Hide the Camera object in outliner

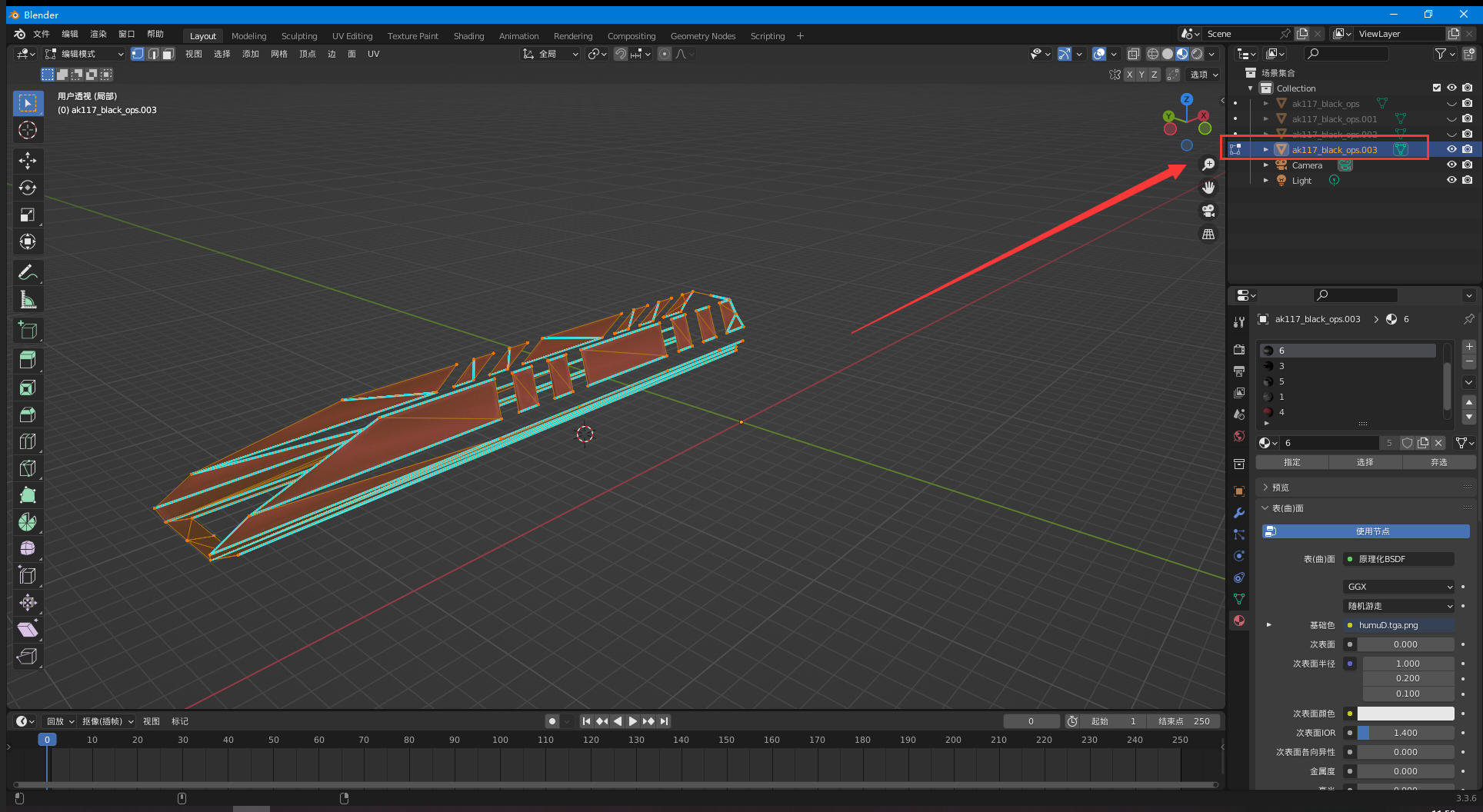point(1451,165)
